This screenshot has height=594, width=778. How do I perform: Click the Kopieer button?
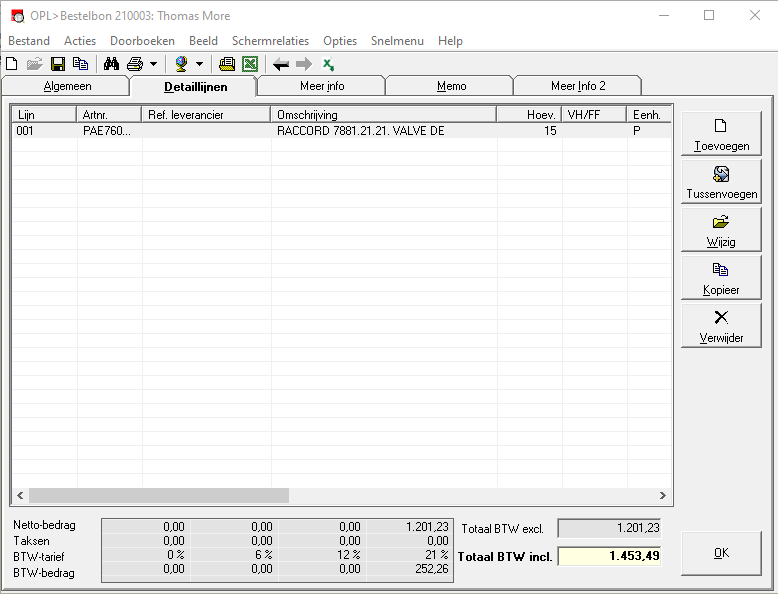pyautogui.click(x=721, y=277)
